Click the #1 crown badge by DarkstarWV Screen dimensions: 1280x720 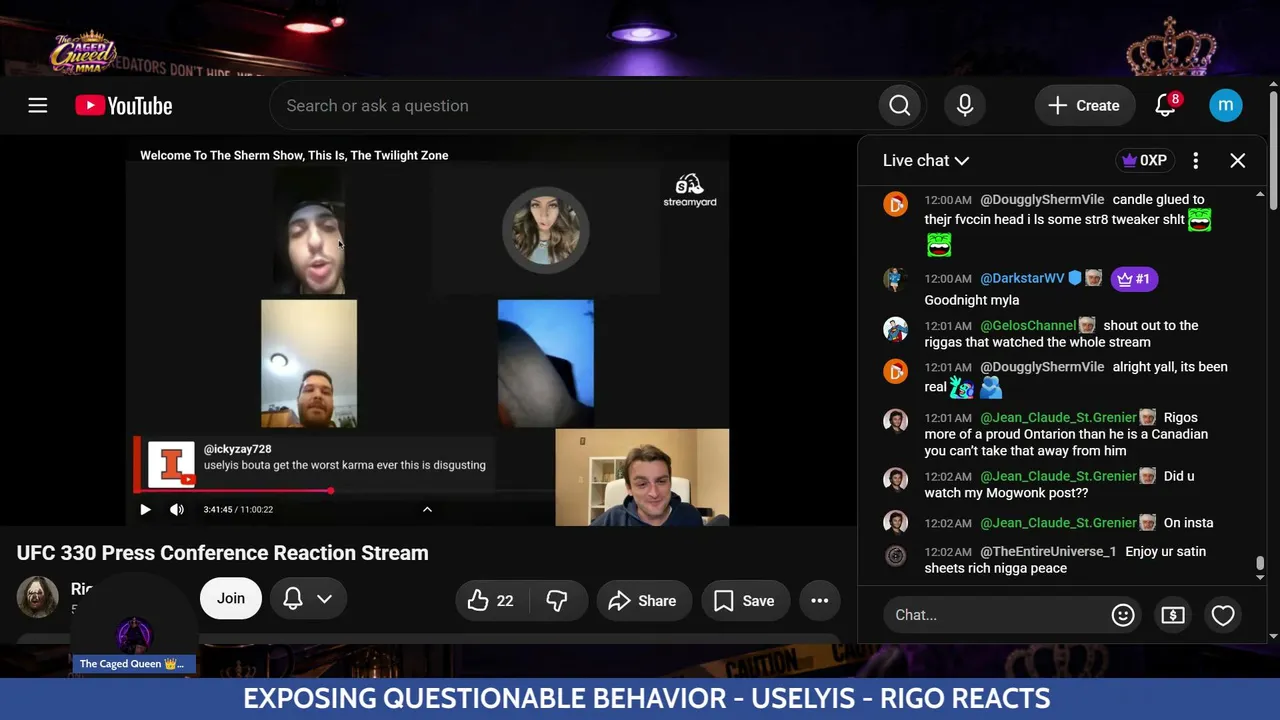[x=1133, y=279]
